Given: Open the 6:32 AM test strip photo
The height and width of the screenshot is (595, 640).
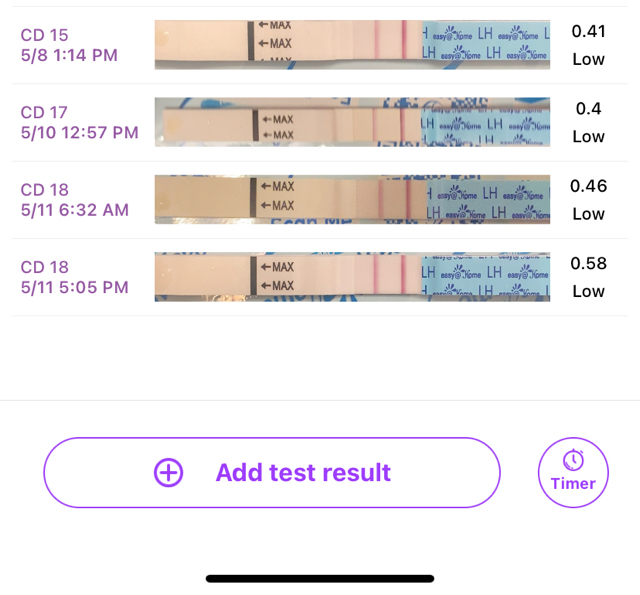Looking at the screenshot, I should click(x=352, y=200).
